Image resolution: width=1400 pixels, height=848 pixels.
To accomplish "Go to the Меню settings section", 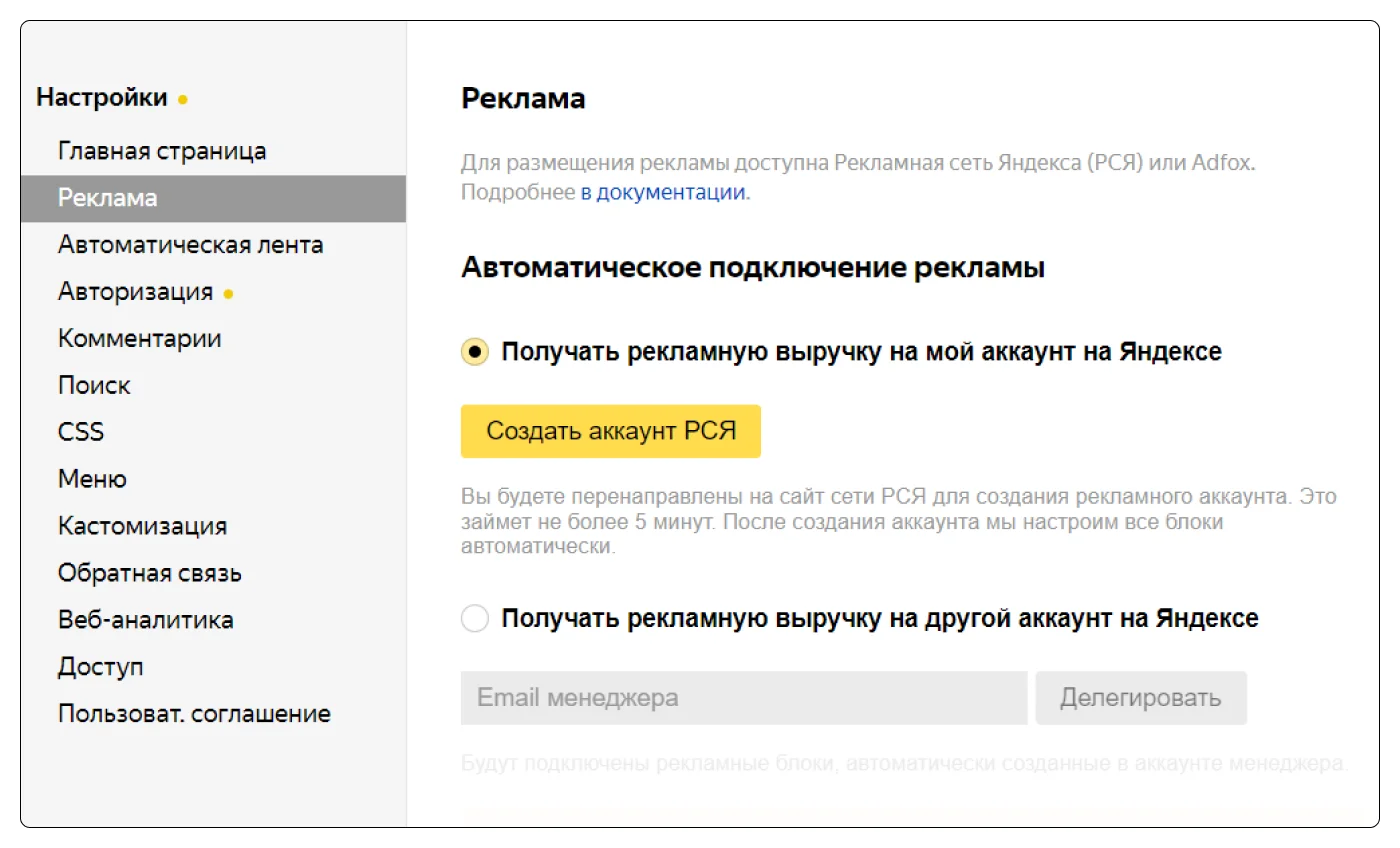I will pos(92,479).
